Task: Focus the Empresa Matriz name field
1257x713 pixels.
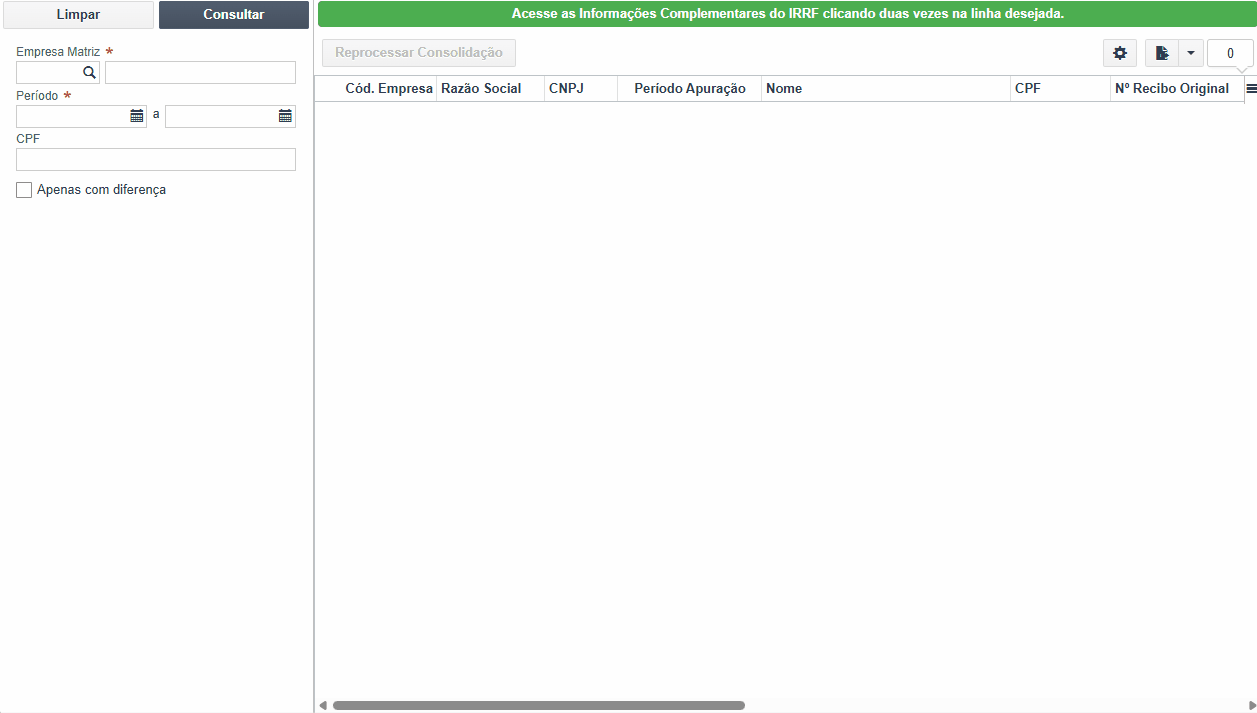Action: point(200,72)
